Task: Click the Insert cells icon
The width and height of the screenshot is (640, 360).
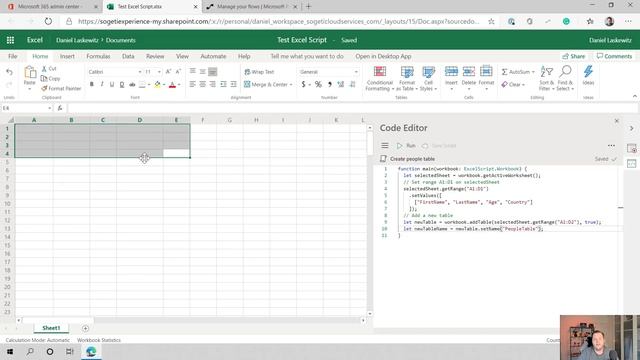Action: [x=451, y=71]
